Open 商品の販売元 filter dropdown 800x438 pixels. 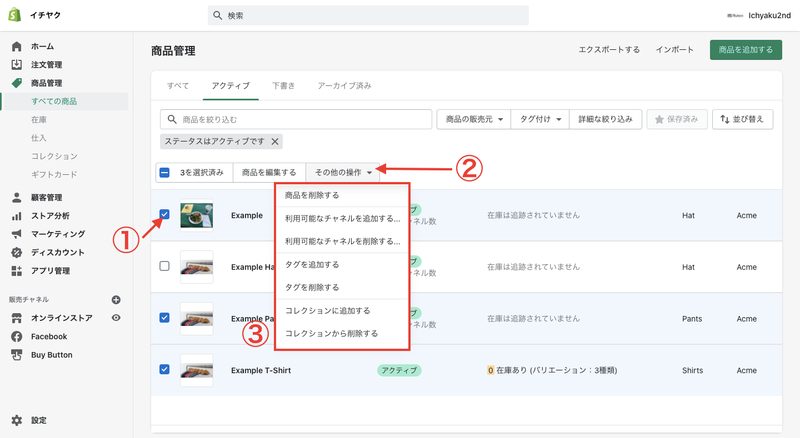pyautogui.click(x=473, y=119)
